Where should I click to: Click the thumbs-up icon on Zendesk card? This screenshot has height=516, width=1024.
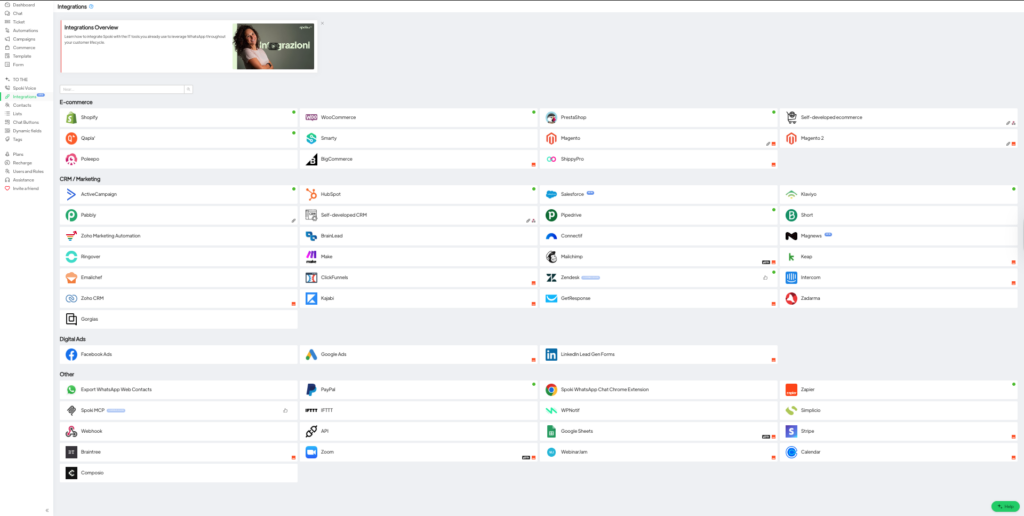tap(766, 277)
